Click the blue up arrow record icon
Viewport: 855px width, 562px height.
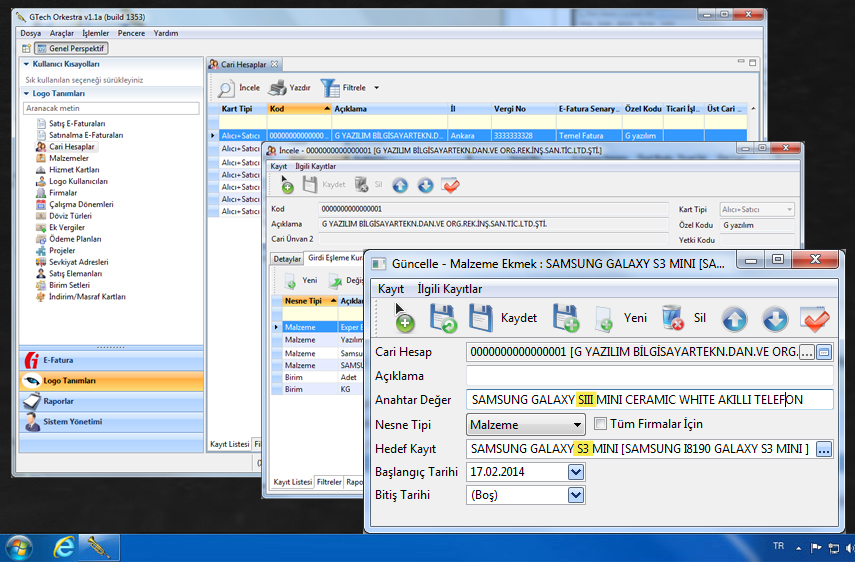click(x=735, y=318)
